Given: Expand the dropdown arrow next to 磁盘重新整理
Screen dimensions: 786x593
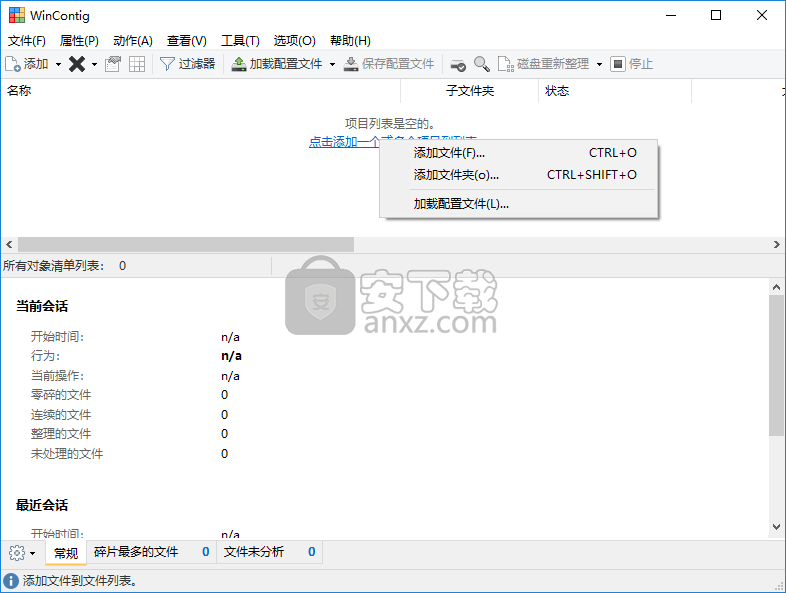Looking at the screenshot, I should (599, 64).
